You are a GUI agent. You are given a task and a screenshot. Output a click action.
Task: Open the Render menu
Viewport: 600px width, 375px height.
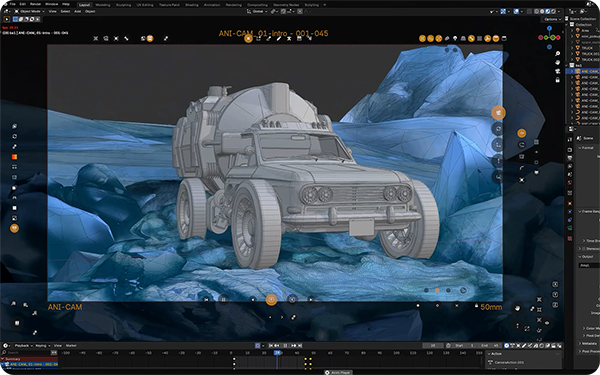(36, 4)
